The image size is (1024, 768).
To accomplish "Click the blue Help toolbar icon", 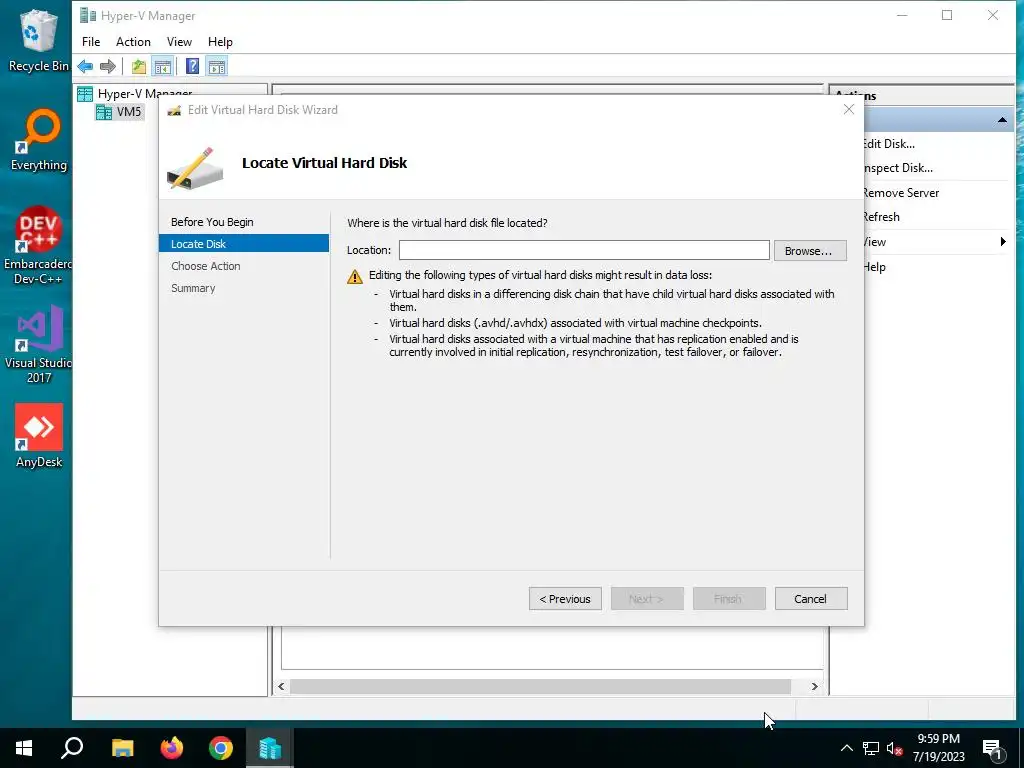I will tap(193, 66).
